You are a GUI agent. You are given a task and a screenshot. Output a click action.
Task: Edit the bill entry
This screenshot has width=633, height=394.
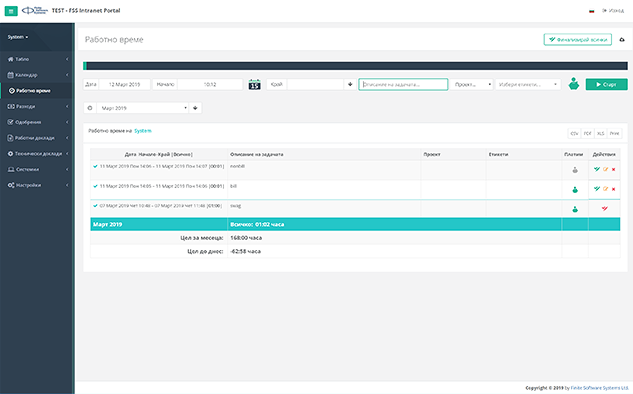point(605,189)
